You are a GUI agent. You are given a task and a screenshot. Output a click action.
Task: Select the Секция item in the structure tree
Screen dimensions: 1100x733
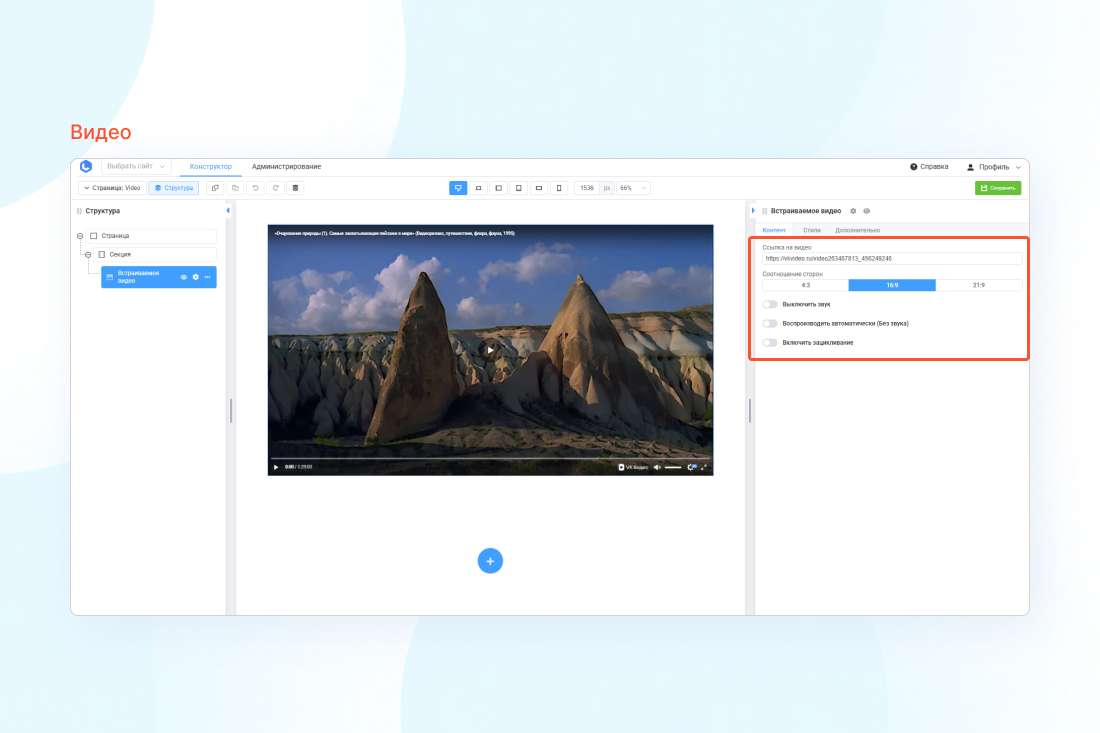point(156,255)
